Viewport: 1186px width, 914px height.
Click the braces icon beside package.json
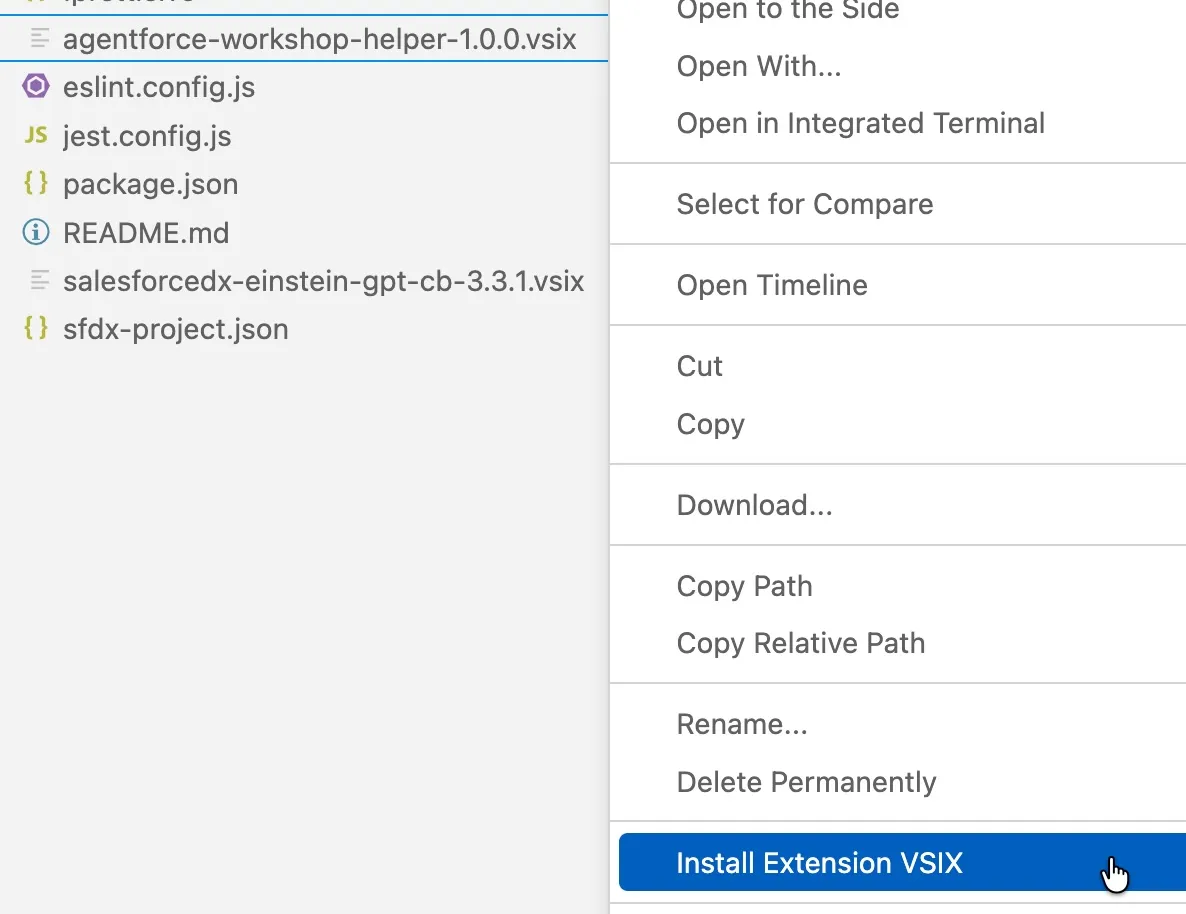[36, 183]
